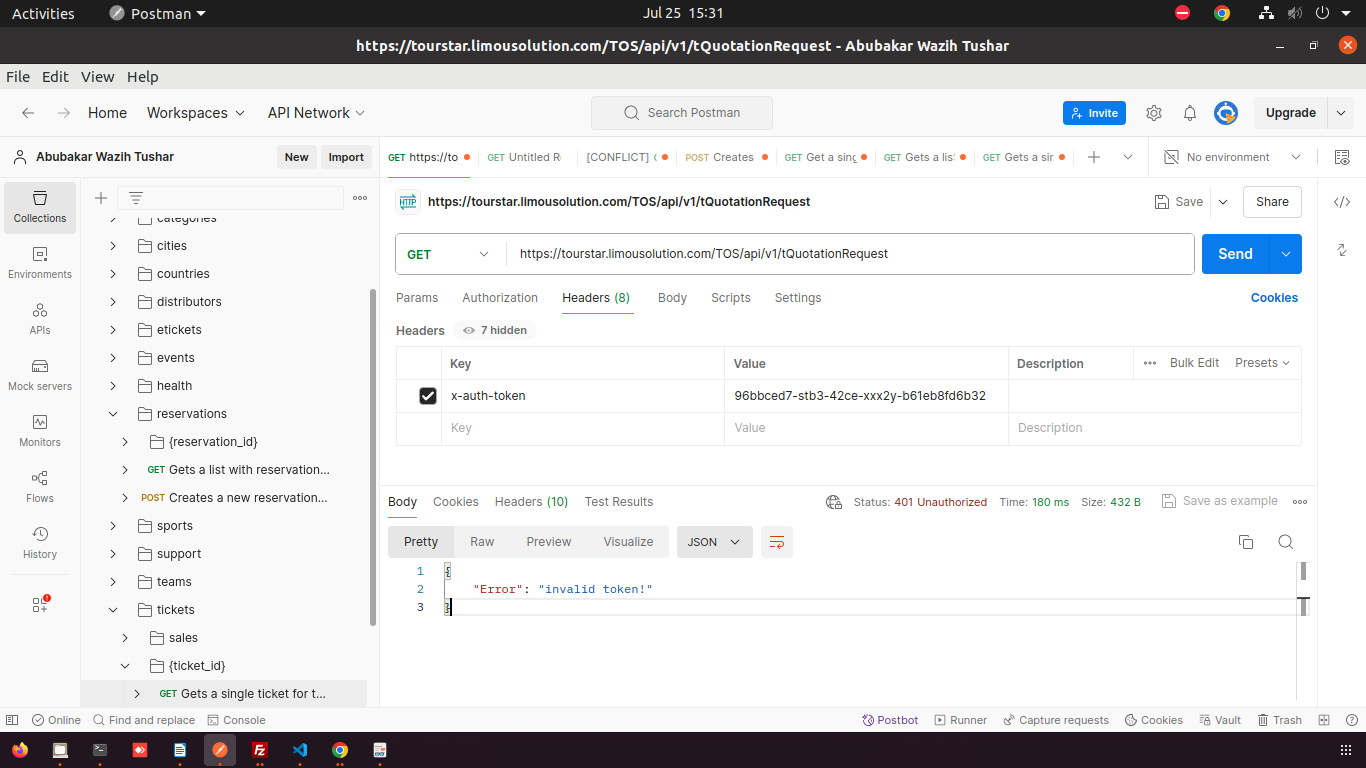Open the code snippet panel icon

click(x=1342, y=202)
